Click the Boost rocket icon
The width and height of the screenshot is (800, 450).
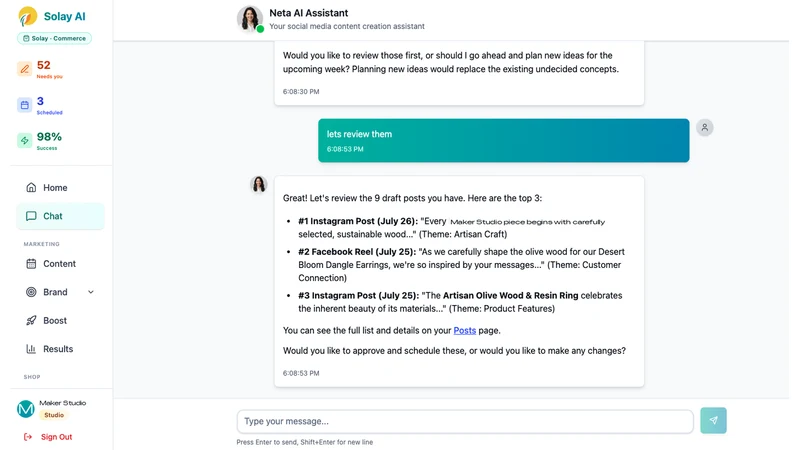click(31, 320)
